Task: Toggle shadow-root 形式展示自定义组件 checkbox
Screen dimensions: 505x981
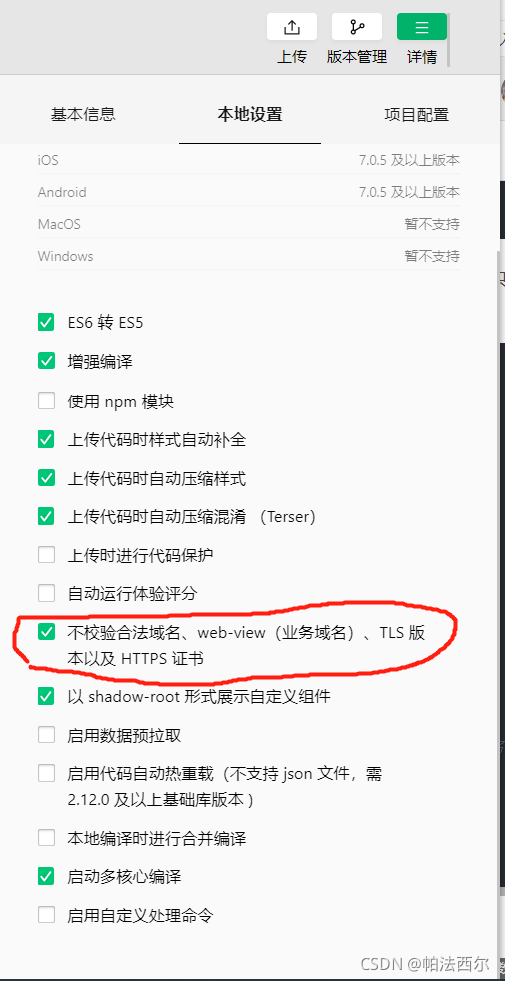Action: pyautogui.click(x=46, y=696)
